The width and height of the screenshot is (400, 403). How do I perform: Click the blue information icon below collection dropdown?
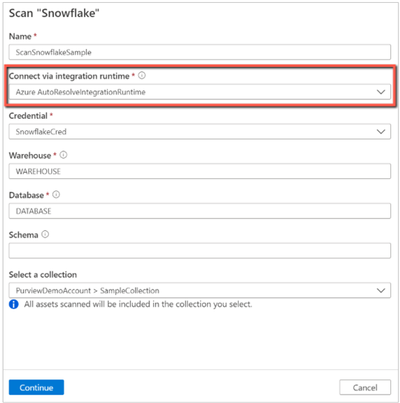pos(14,304)
